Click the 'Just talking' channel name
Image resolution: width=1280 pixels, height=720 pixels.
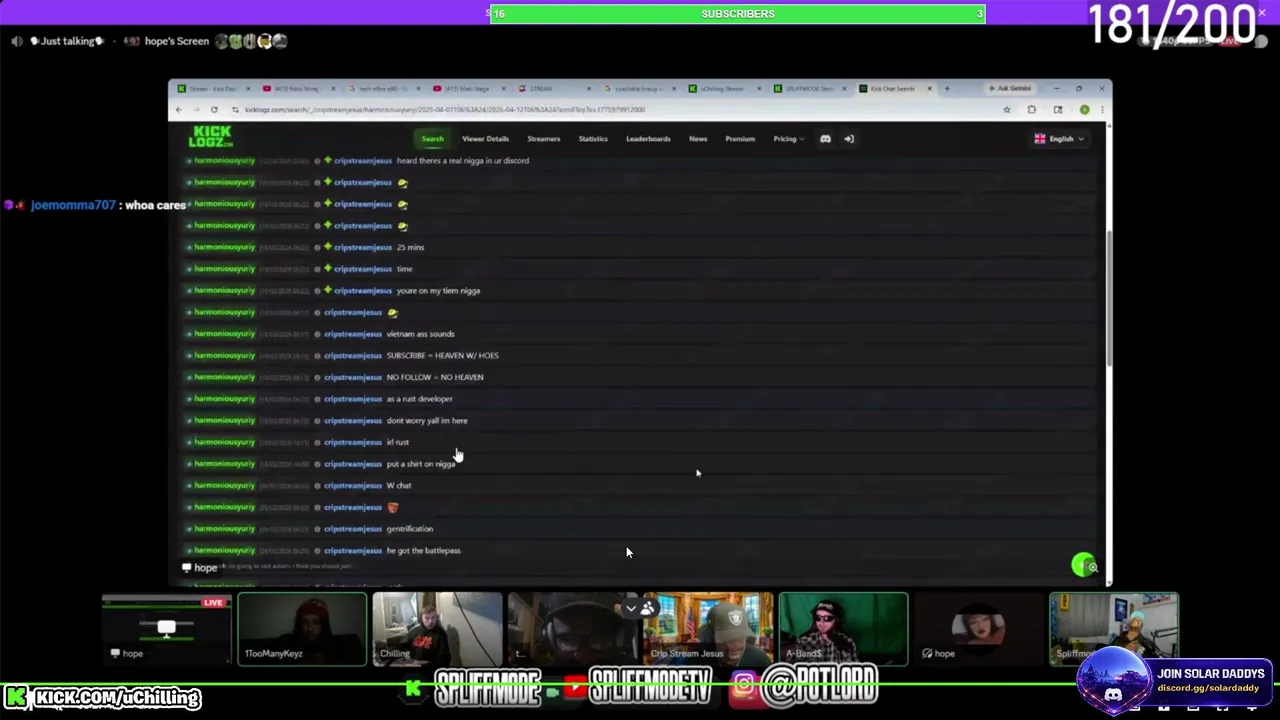(x=68, y=41)
